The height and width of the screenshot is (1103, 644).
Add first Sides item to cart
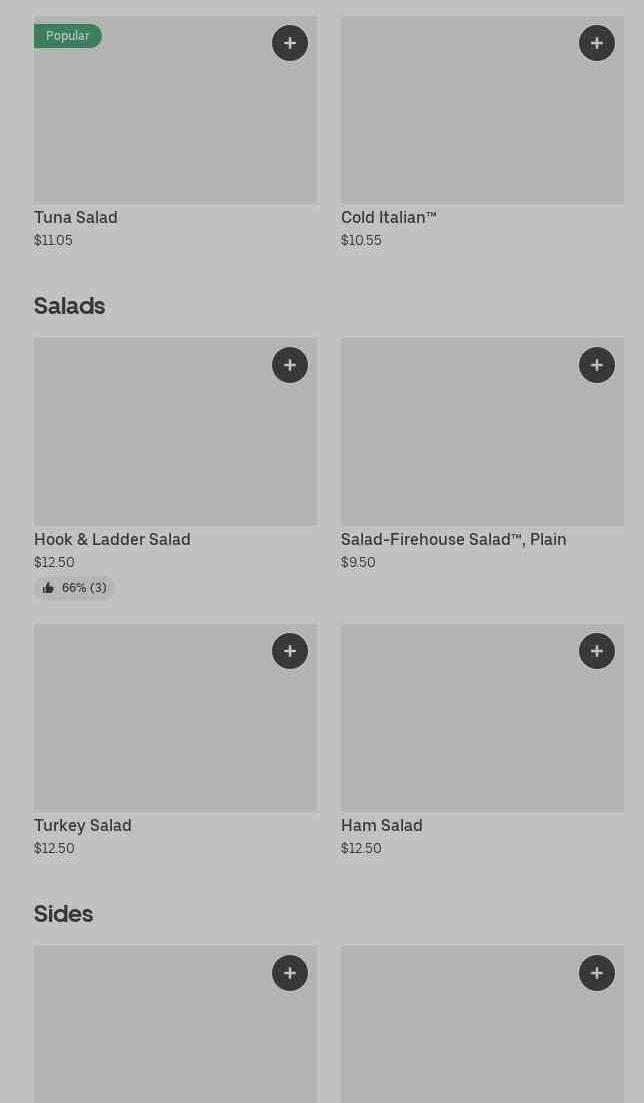(x=290, y=973)
